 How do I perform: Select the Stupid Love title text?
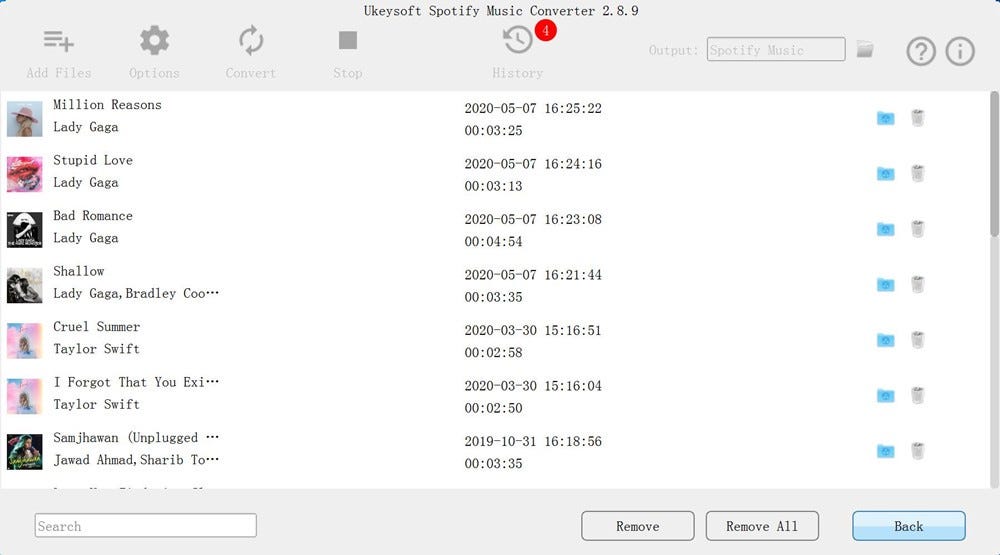[x=93, y=160]
